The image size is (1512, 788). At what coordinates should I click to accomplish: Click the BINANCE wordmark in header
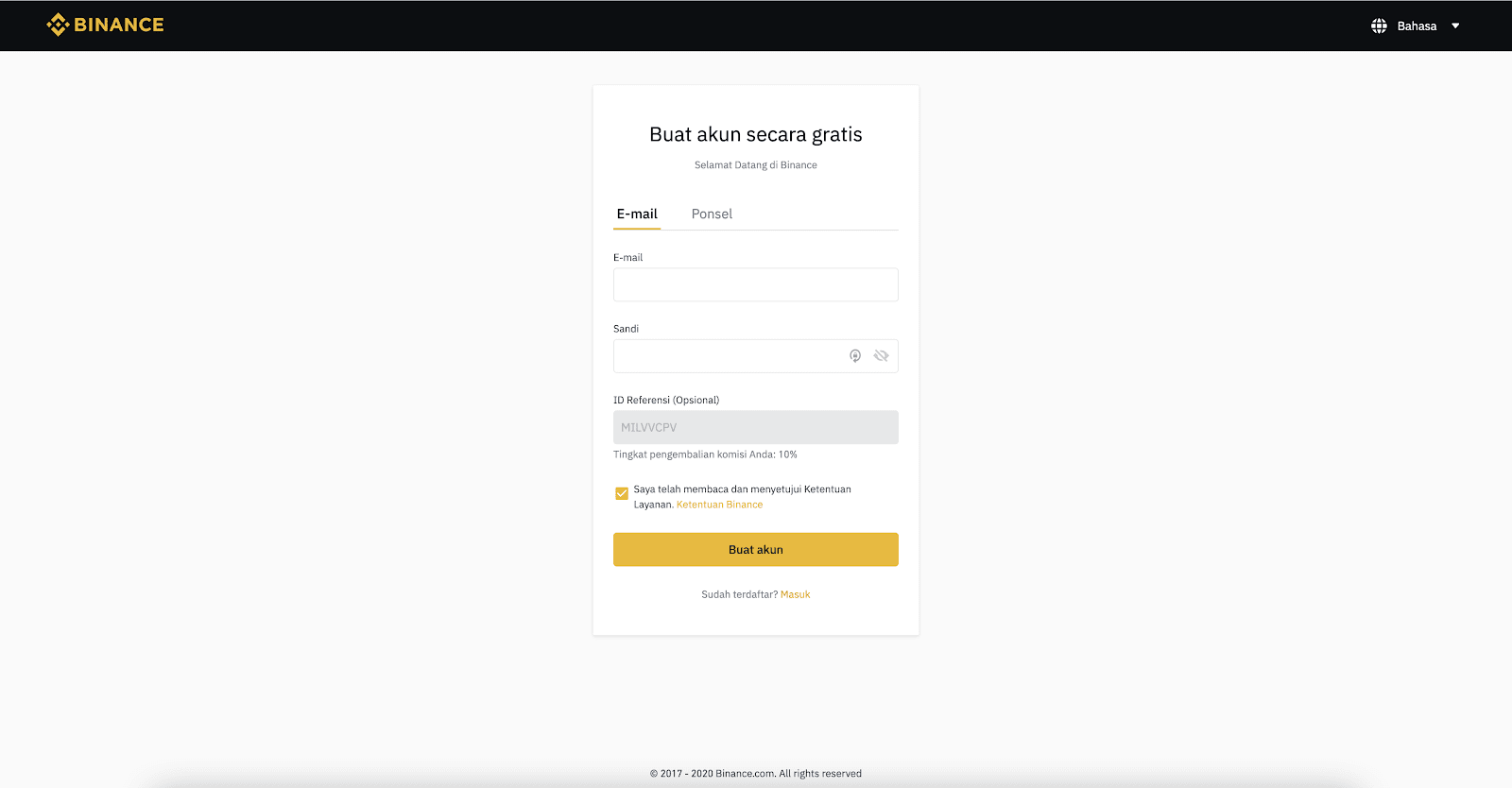click(119, 25)
